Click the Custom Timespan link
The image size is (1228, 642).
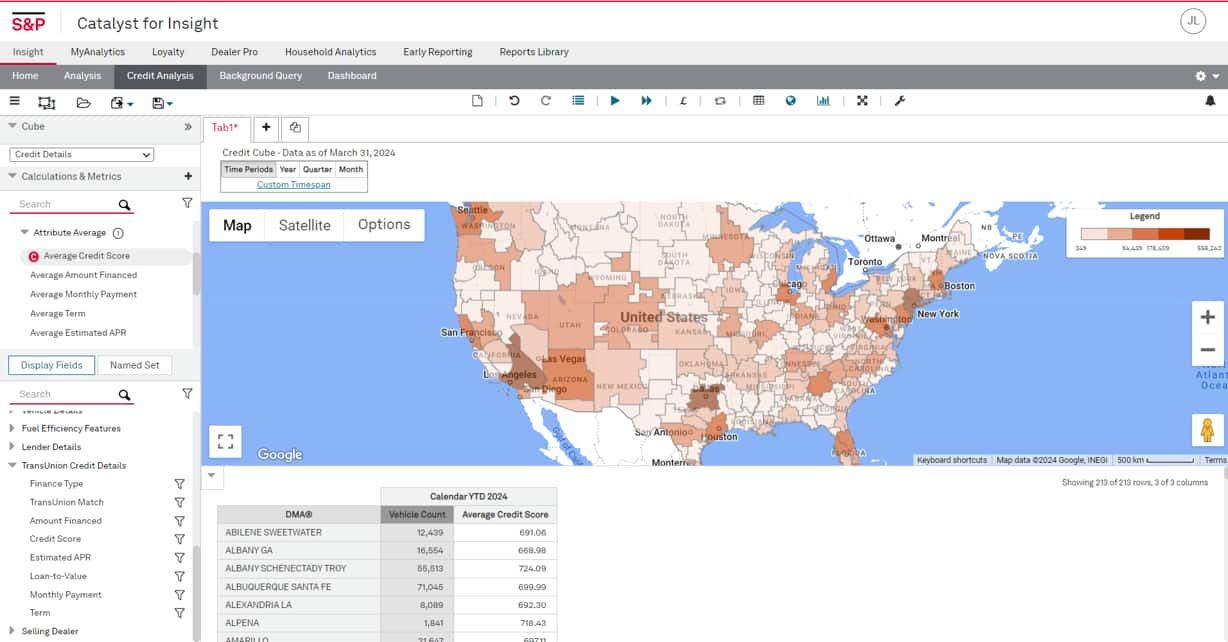tap(293, 185)
